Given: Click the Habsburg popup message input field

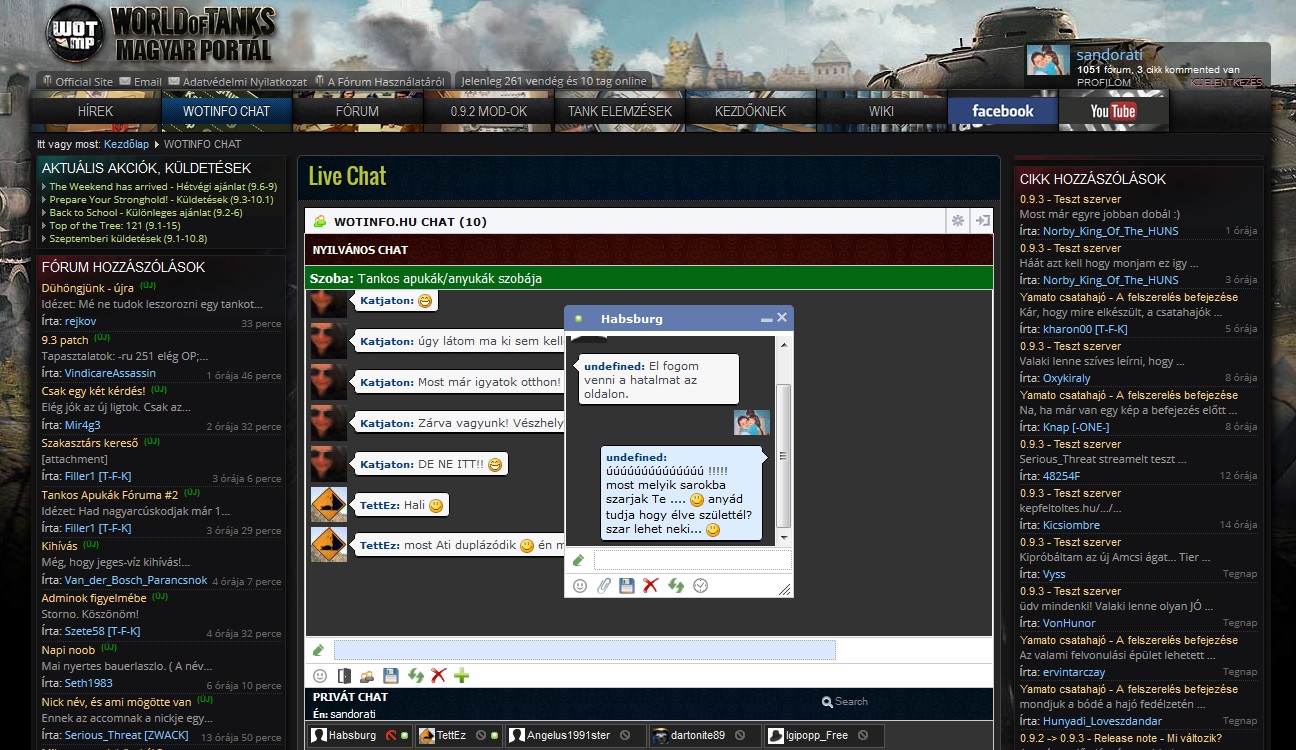Looking at the screenshot, I should coord(692,560).
